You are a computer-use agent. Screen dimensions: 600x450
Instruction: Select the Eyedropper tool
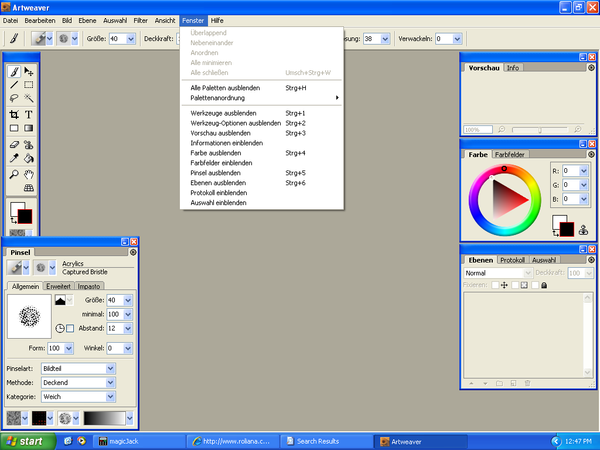click(14, 158)
